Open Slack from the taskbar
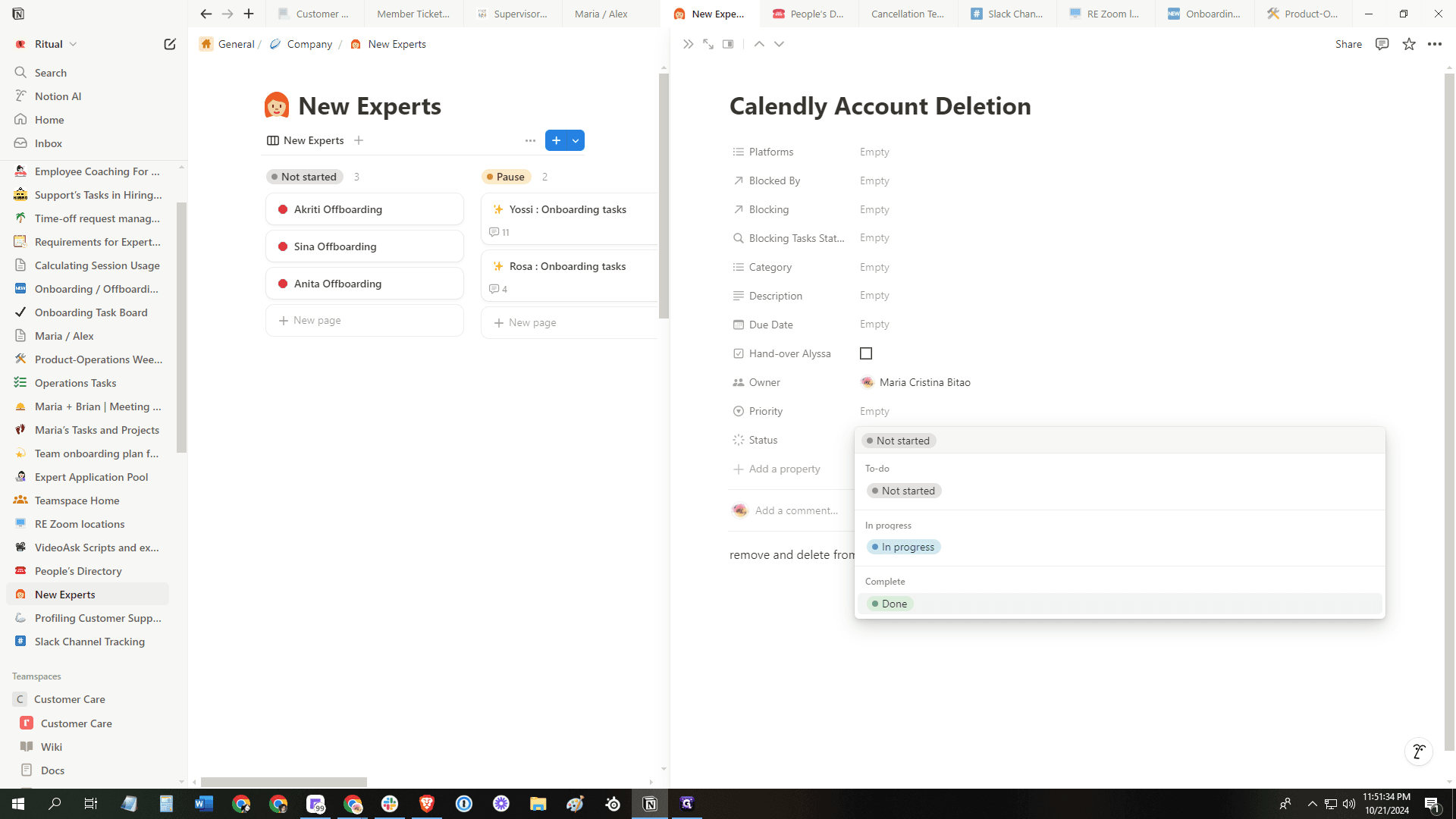1456x819 pixels. pos(390,804)
